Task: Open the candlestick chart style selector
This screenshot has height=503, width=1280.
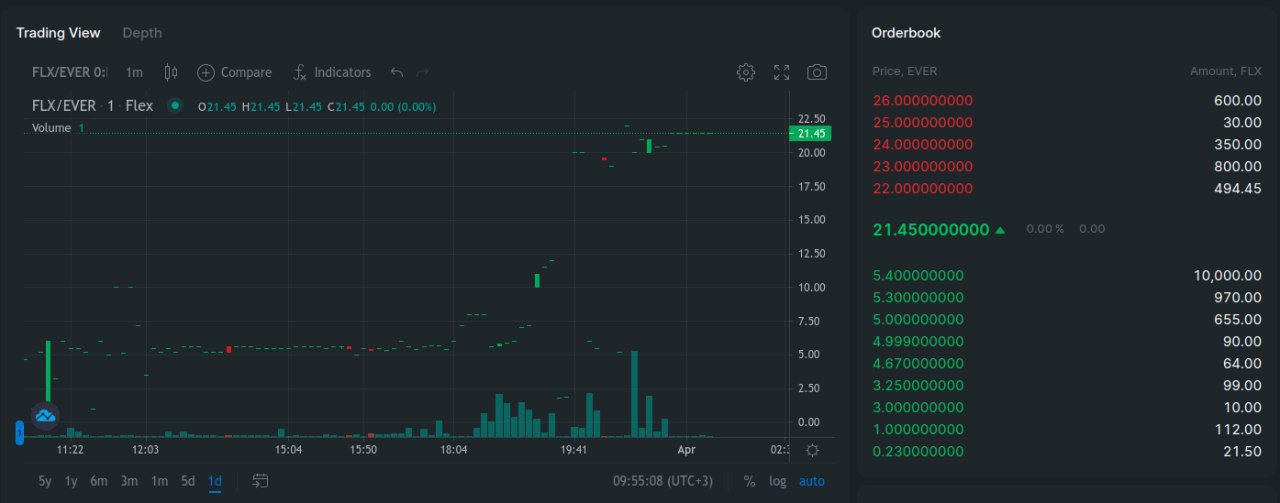Action: click(170, 72)
